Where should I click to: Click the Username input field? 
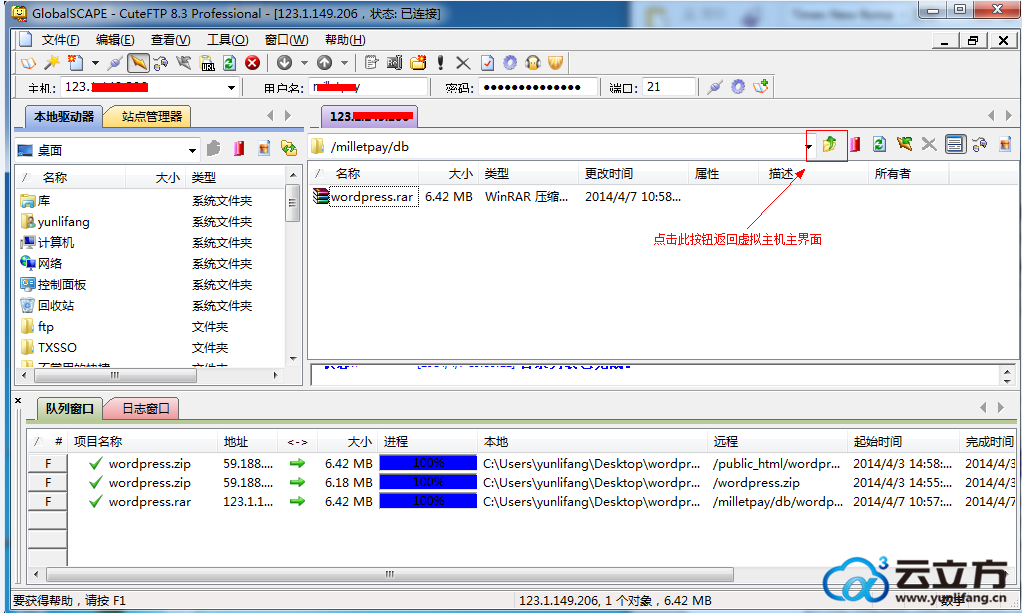368,87
